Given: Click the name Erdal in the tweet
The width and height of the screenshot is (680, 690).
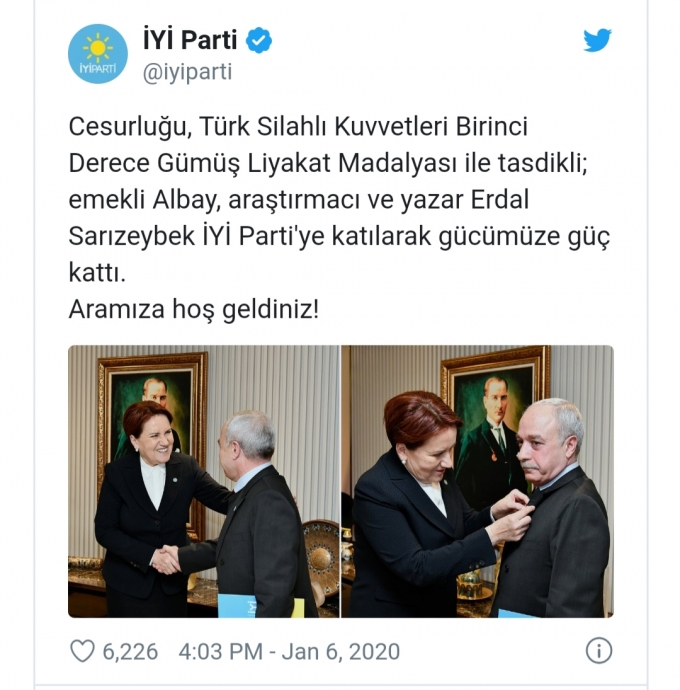Looking at the screenshot, I should 500,199.
